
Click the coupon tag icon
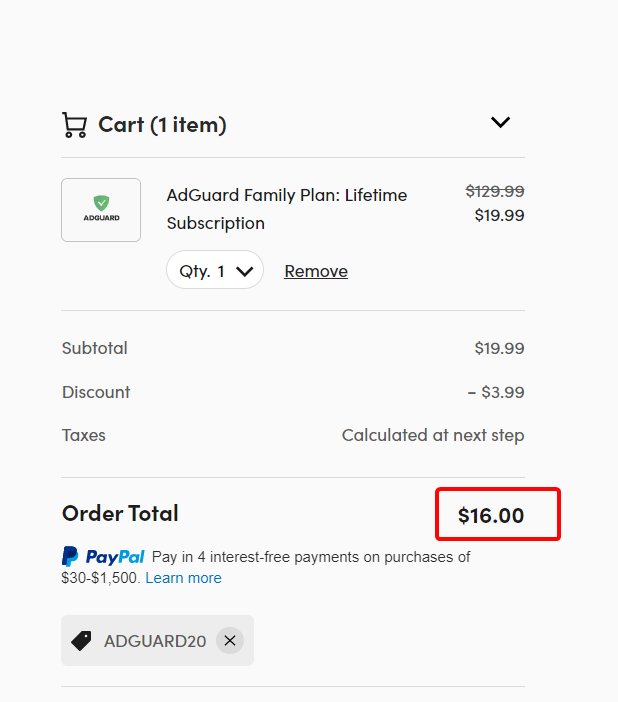pos(81,641)
